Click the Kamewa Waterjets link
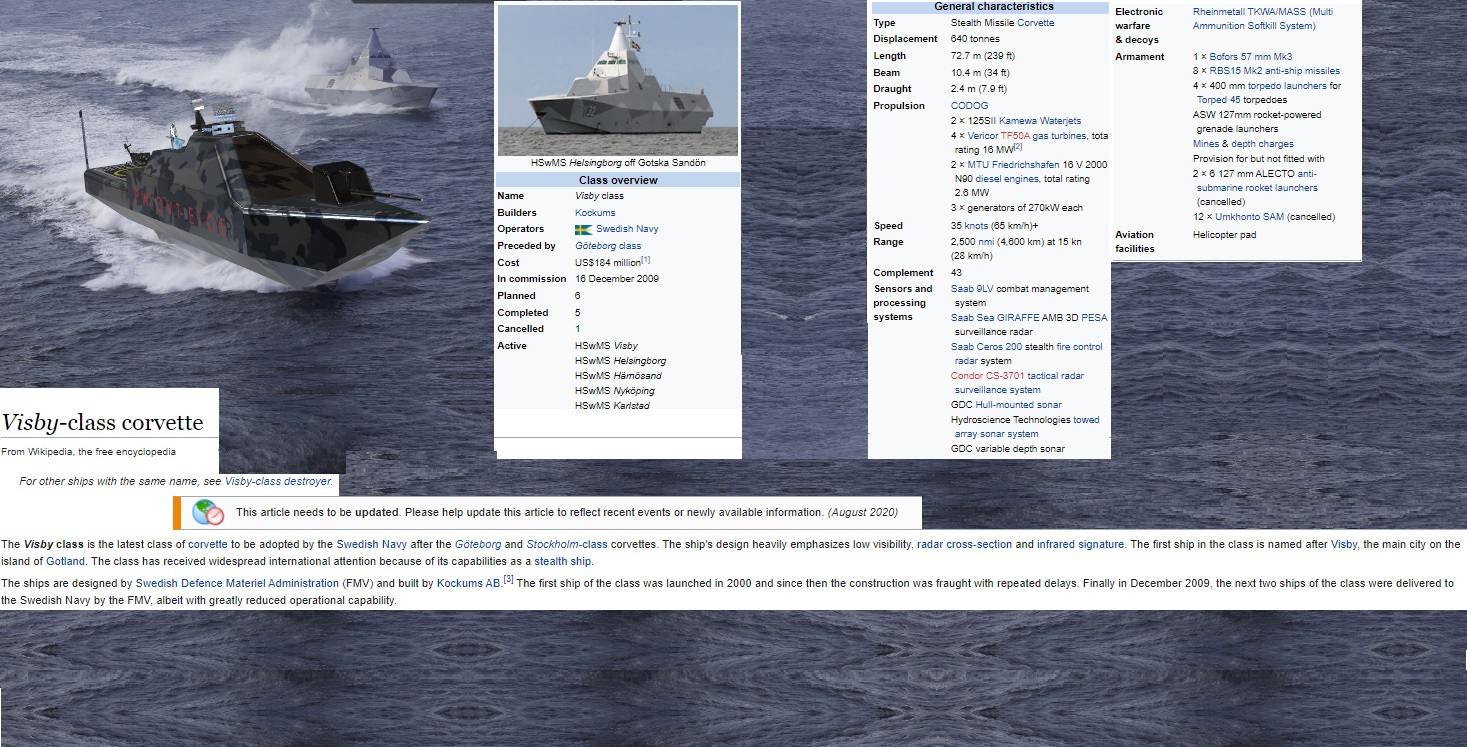1467x747 pixels. [x=1040, y=121]
